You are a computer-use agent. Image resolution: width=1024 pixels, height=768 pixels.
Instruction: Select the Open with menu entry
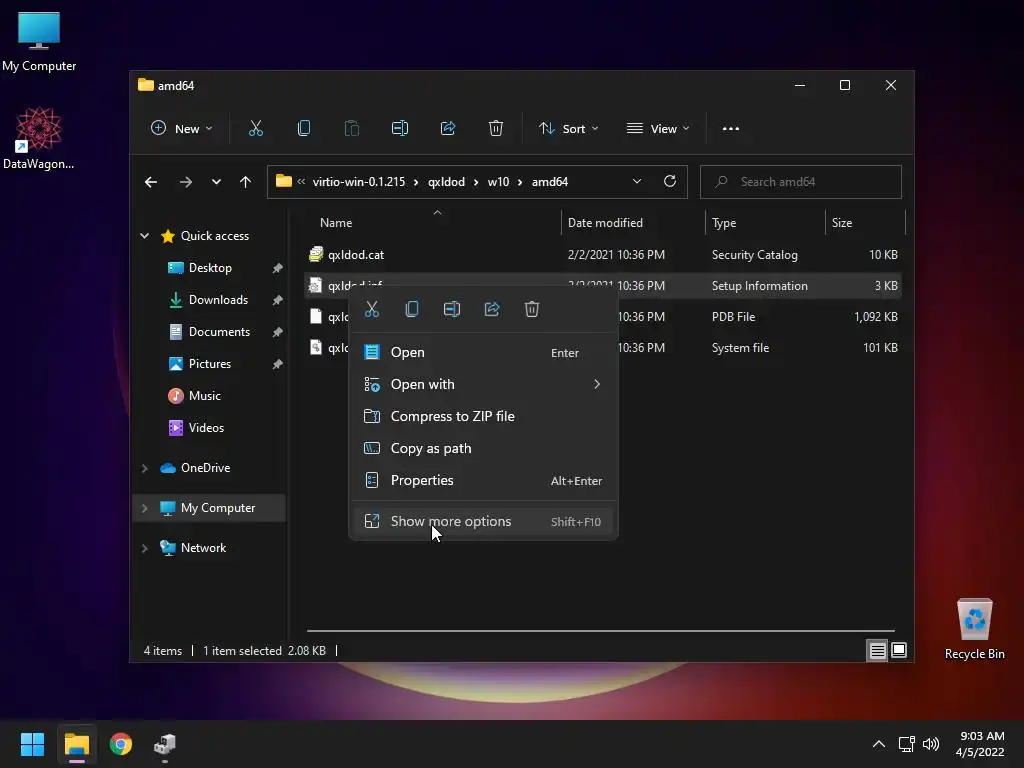click(x=483, y=384)
